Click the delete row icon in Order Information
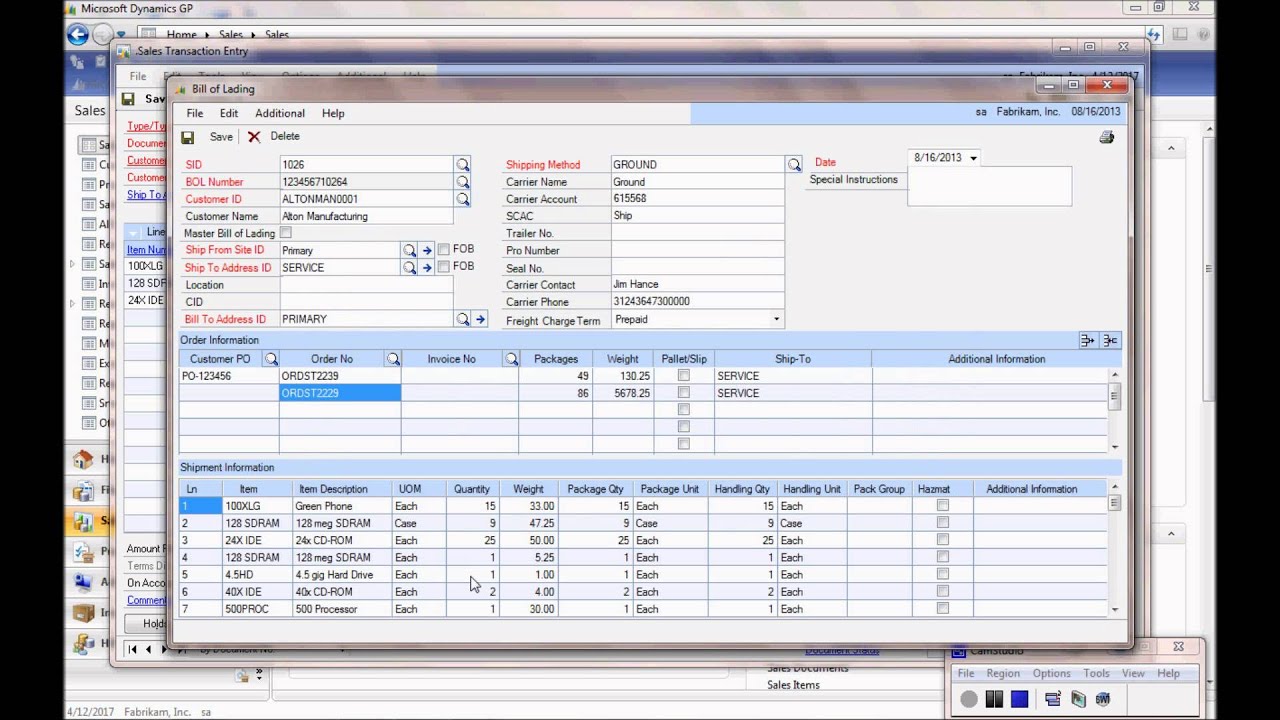The height and width of the screenshot is (720, 1280). [1110, 341]
